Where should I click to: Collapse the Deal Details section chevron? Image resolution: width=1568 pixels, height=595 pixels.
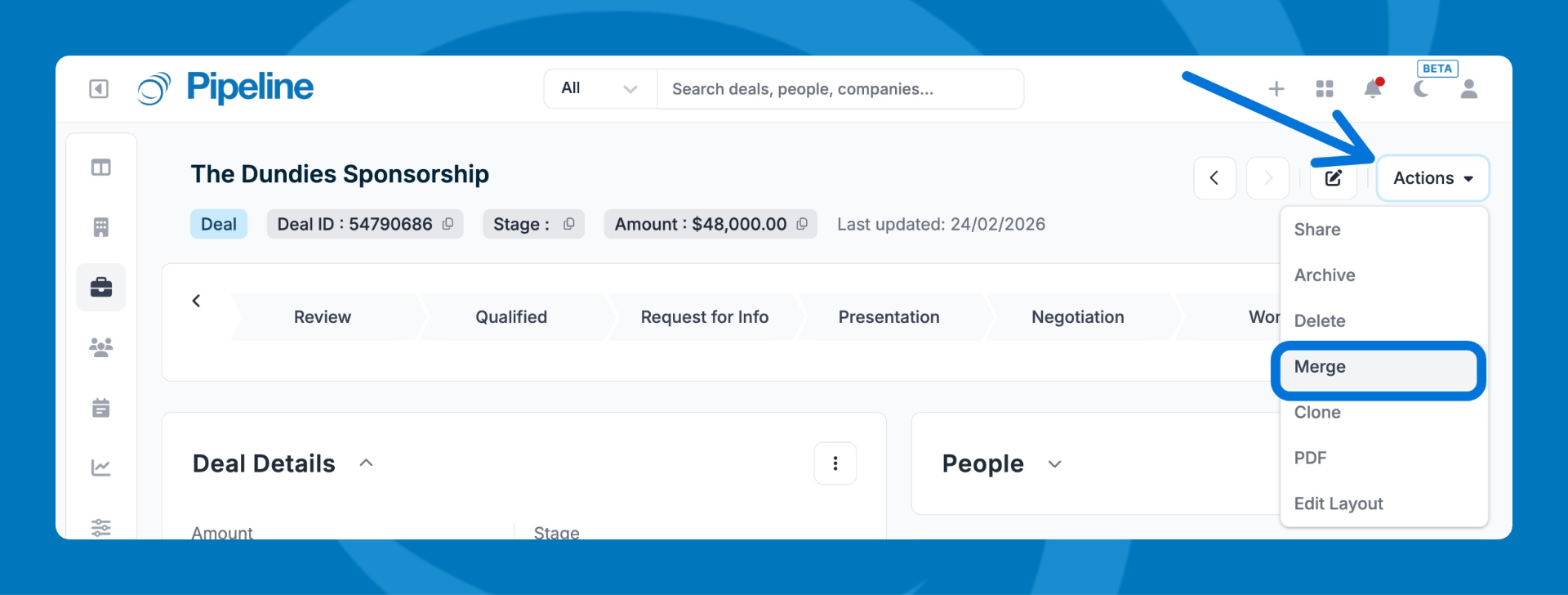[x=366, y=463]
